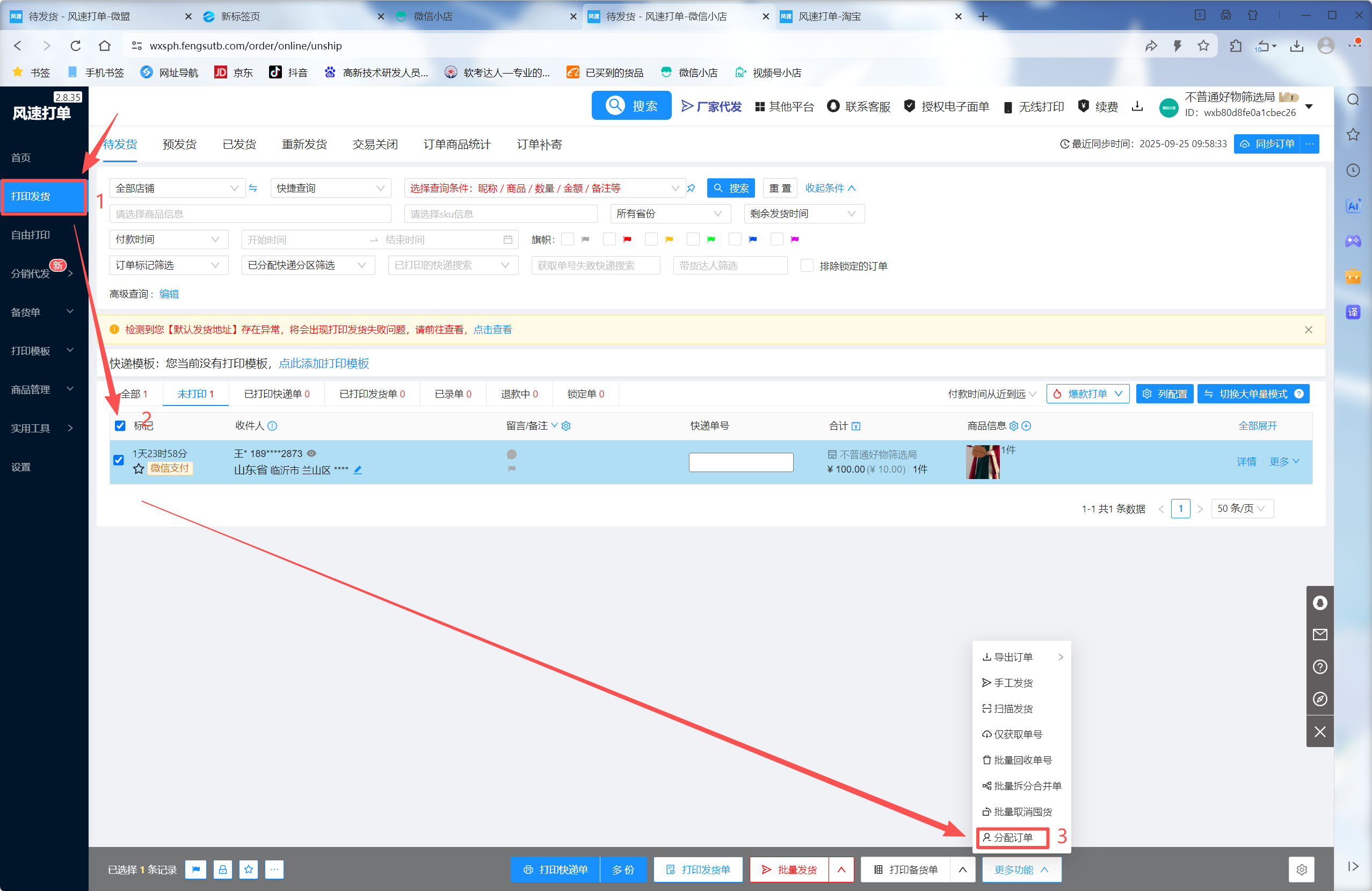The height and width of the screenshot is (891, 1372).
Task: Click the flag mark icon in bottom bar
Action: (196, 869)
